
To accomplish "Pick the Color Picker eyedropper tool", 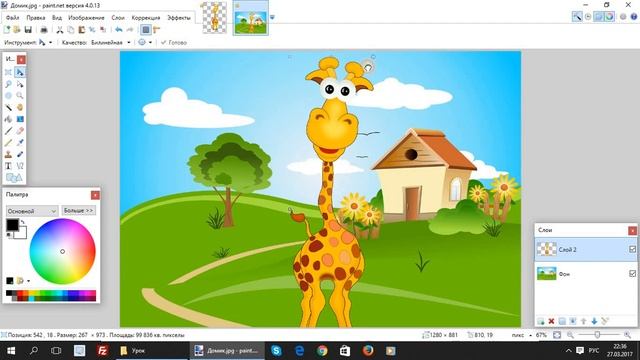I will (20, 142).
